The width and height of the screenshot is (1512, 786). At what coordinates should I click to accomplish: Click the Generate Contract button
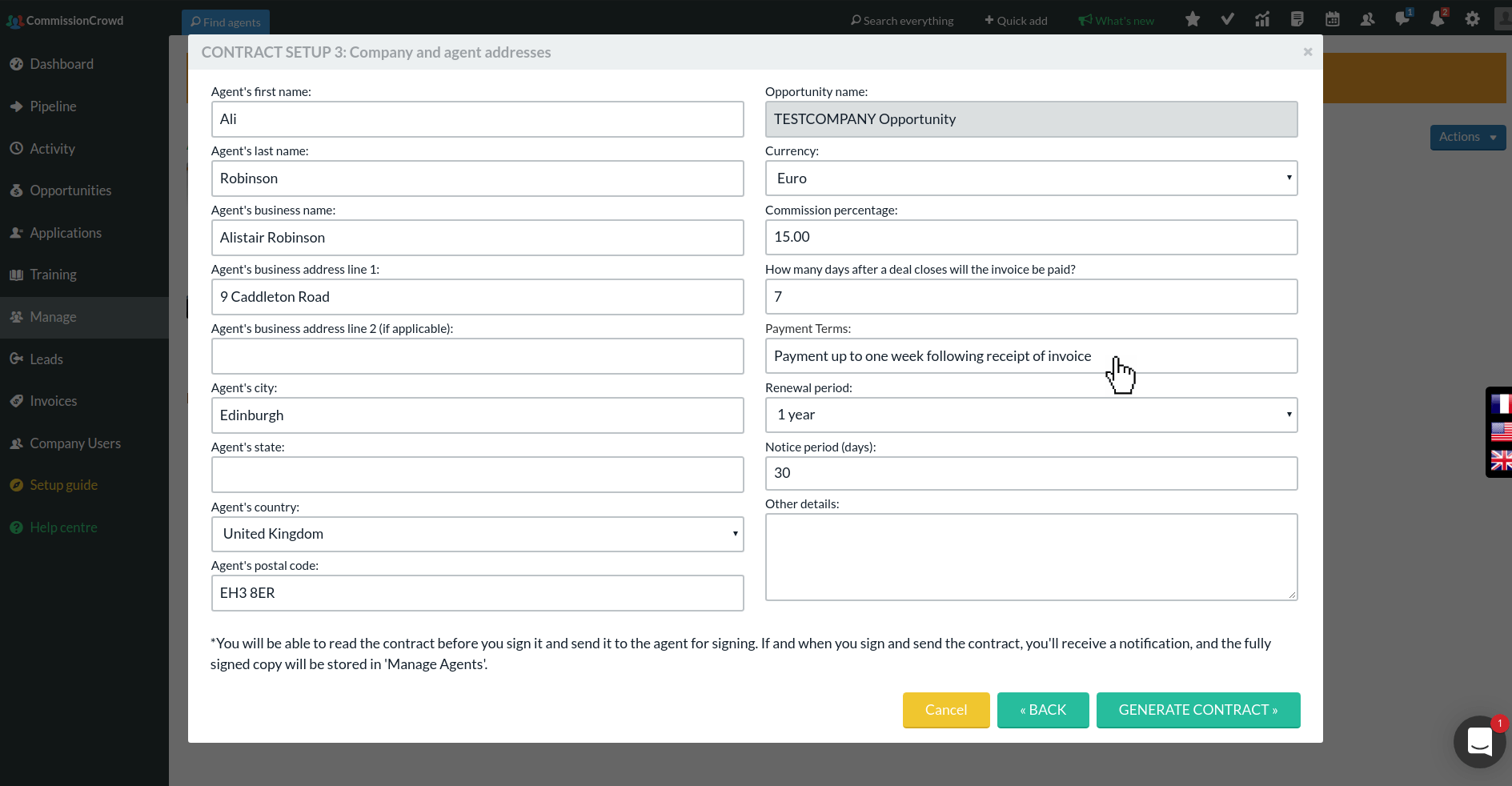click(x=1197, y=710)
